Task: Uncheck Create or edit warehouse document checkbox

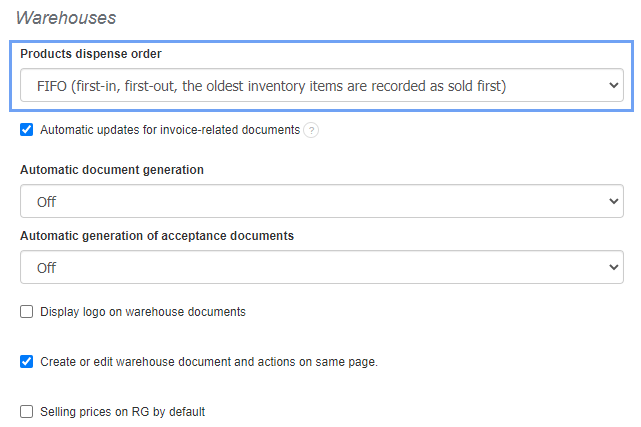Action: (x=27, y=361)
